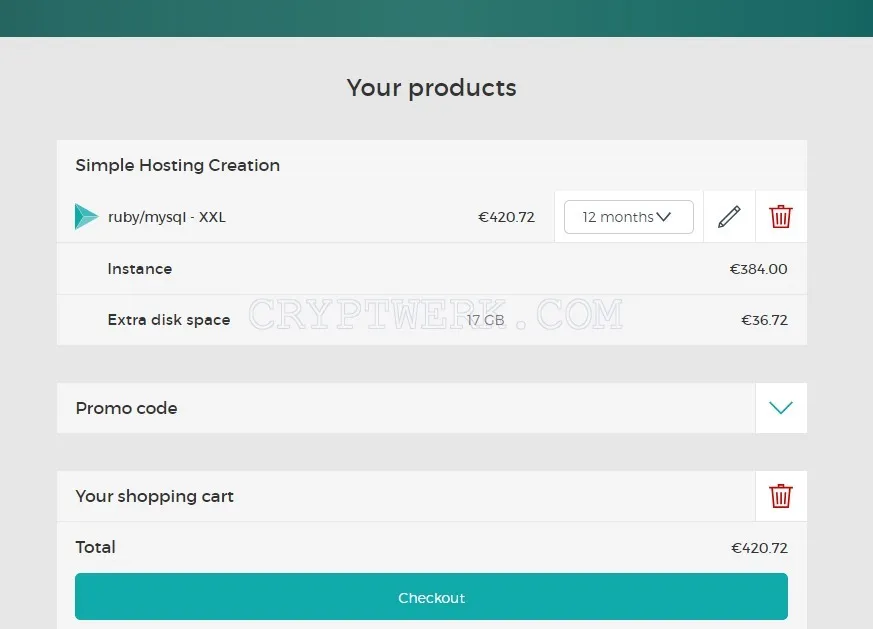Viewport: 873px width, 629px height.
Task: Click the teal triangle Simple Hosting logo
Action: click(x=86, y=217)
